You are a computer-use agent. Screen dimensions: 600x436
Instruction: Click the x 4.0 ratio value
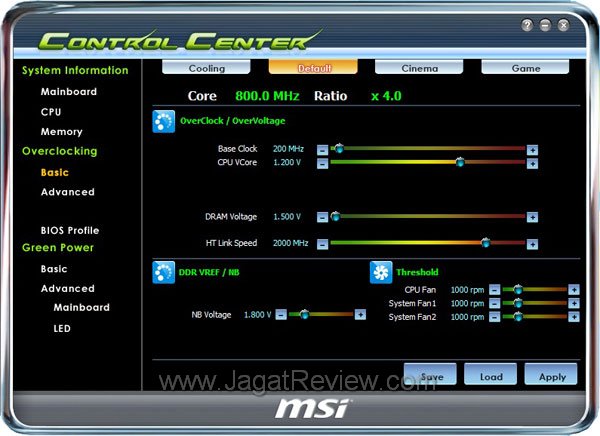point(386,96)
